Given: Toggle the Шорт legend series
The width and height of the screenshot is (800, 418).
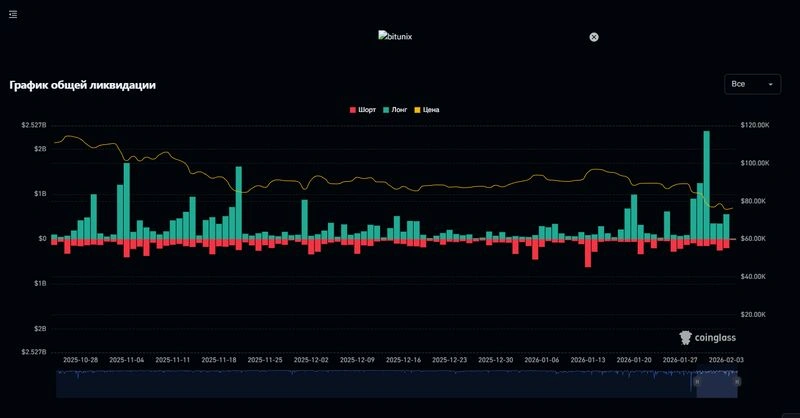Looking at the screenshot, I should tap(363, 110).
